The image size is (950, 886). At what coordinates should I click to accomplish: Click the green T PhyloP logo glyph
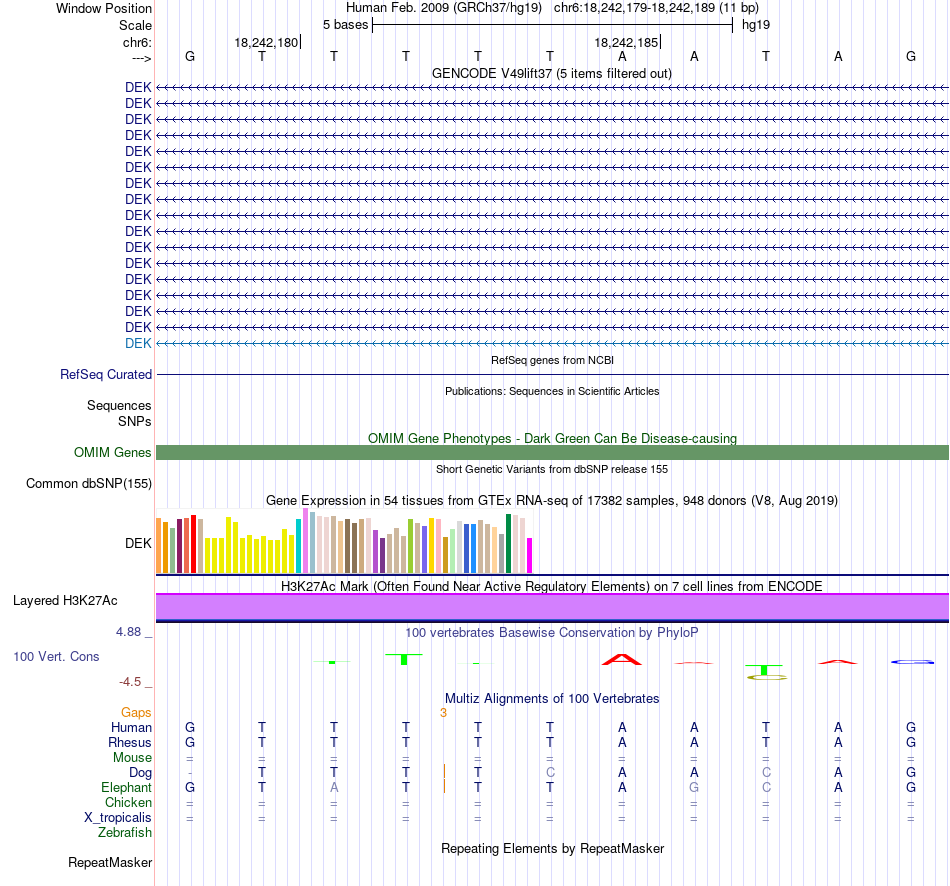click(404, 659)
